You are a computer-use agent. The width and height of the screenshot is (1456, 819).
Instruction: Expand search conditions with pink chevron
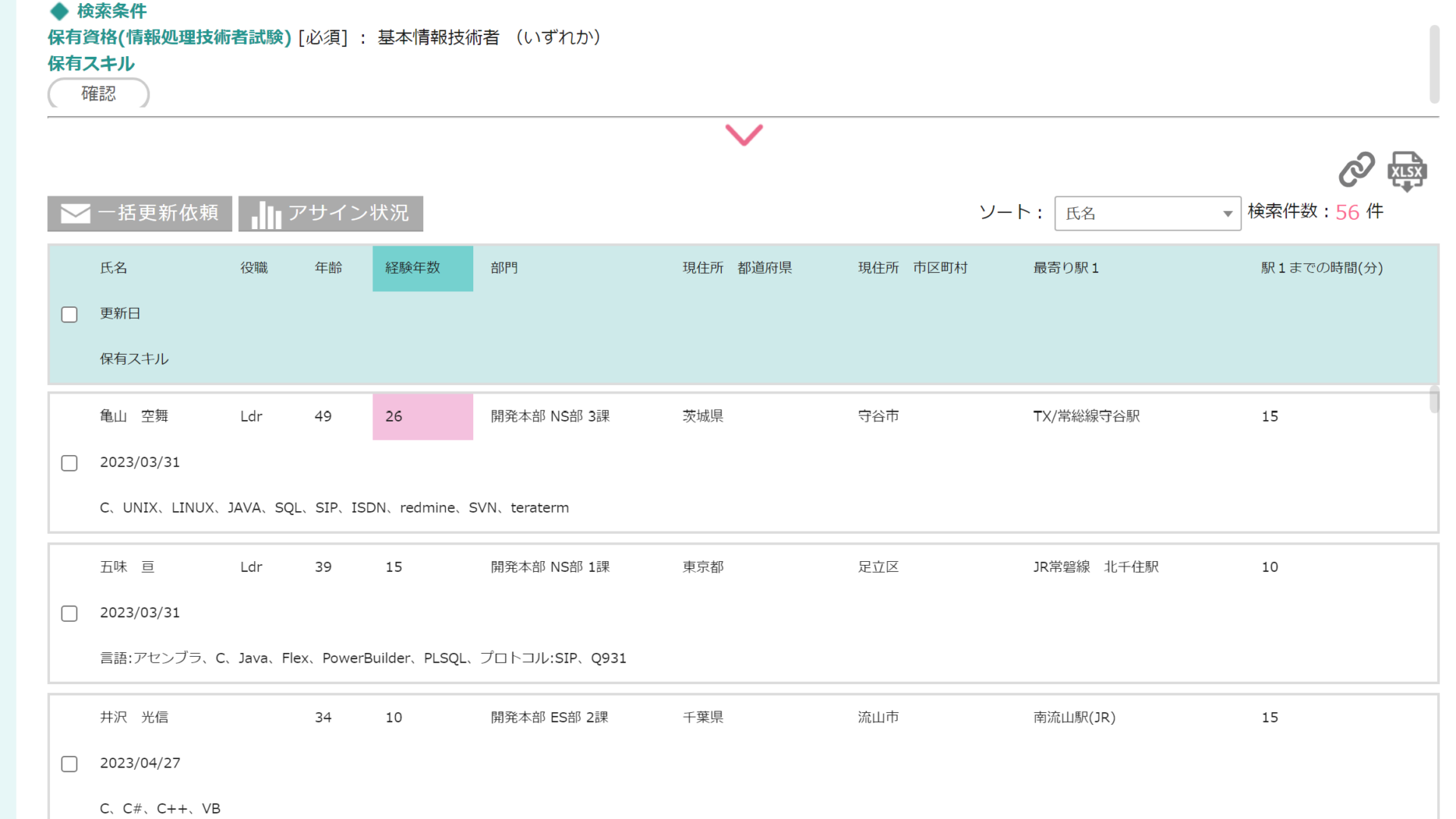(743, 135)
